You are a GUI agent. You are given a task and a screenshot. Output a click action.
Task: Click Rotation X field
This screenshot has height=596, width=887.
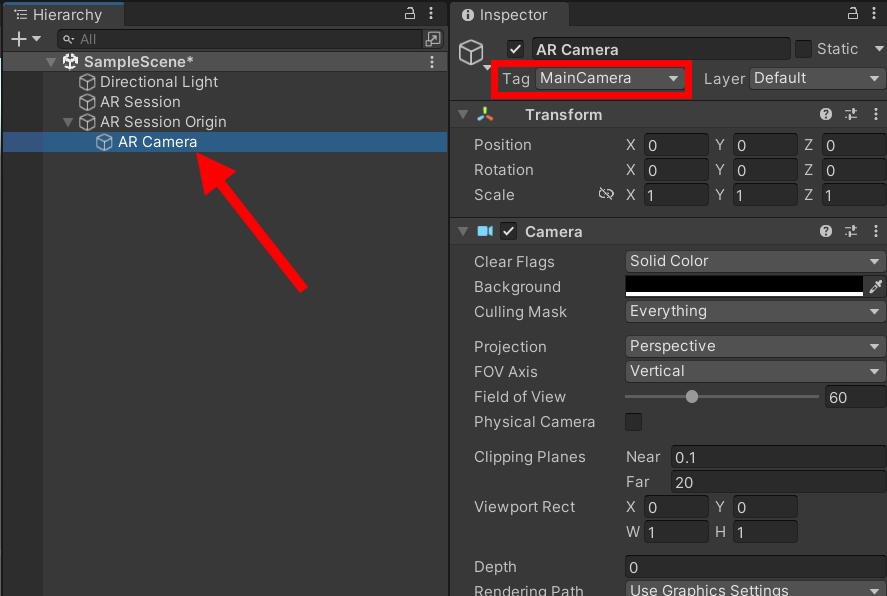[676, 170]
